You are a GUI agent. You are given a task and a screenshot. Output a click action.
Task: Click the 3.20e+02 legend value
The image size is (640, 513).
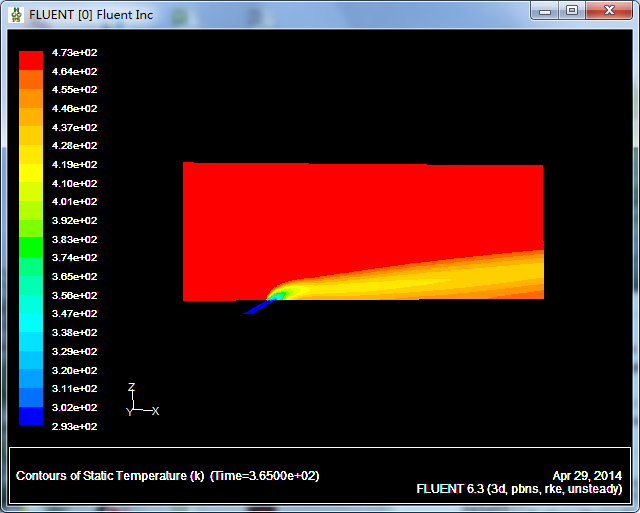tap(75, 370)
